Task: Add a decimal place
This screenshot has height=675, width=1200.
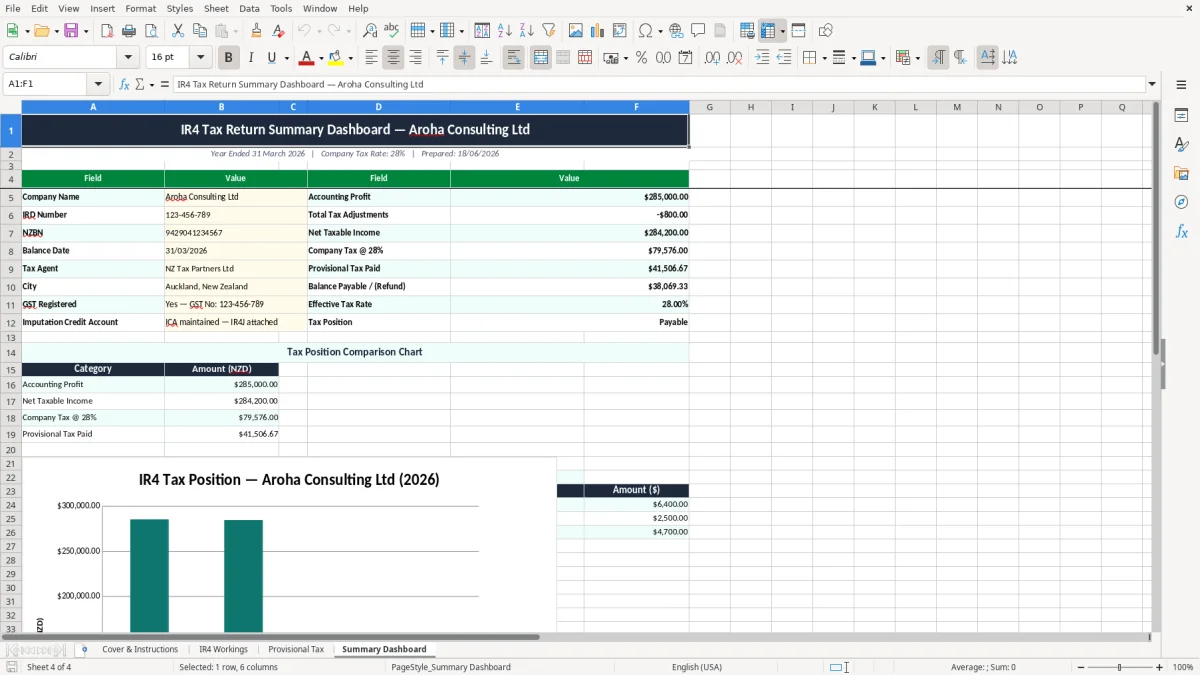Action: coord(712,58)
